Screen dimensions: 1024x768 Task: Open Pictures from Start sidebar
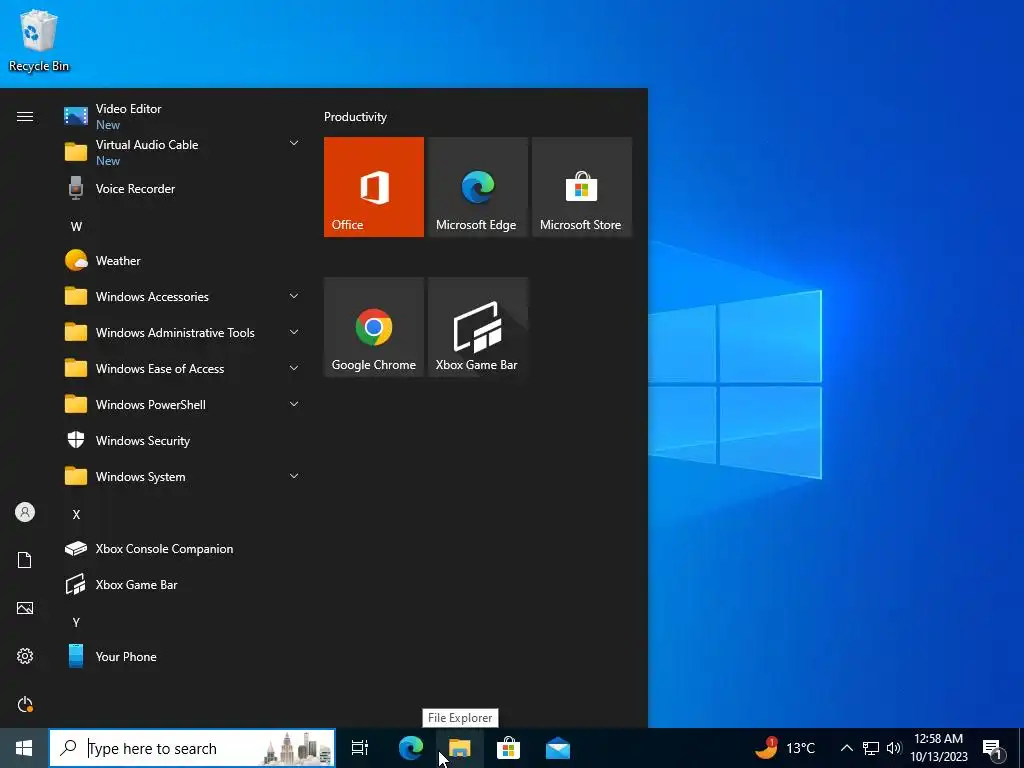click(25, 608)
